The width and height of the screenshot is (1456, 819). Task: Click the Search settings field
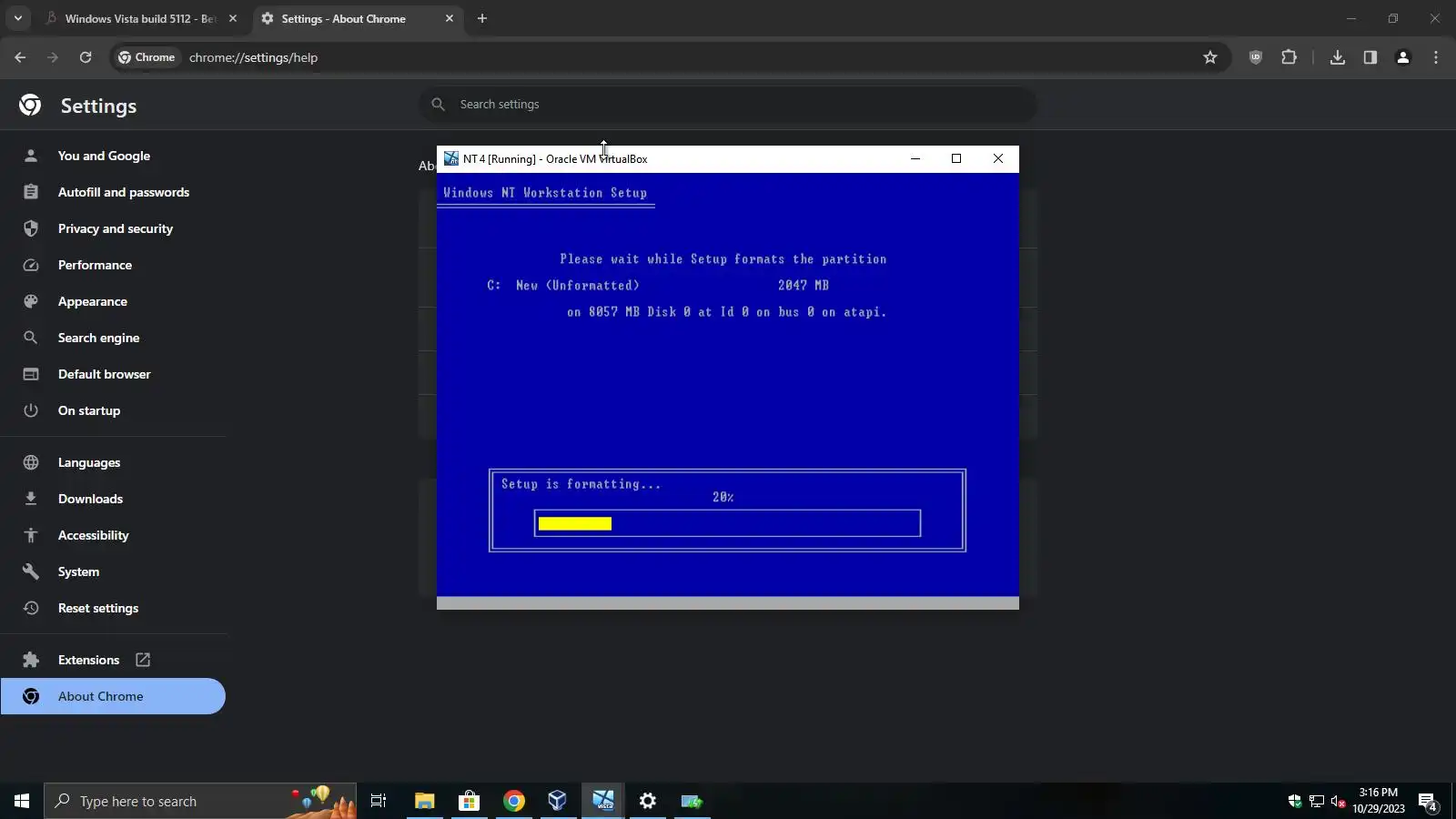tap(728, 105)
